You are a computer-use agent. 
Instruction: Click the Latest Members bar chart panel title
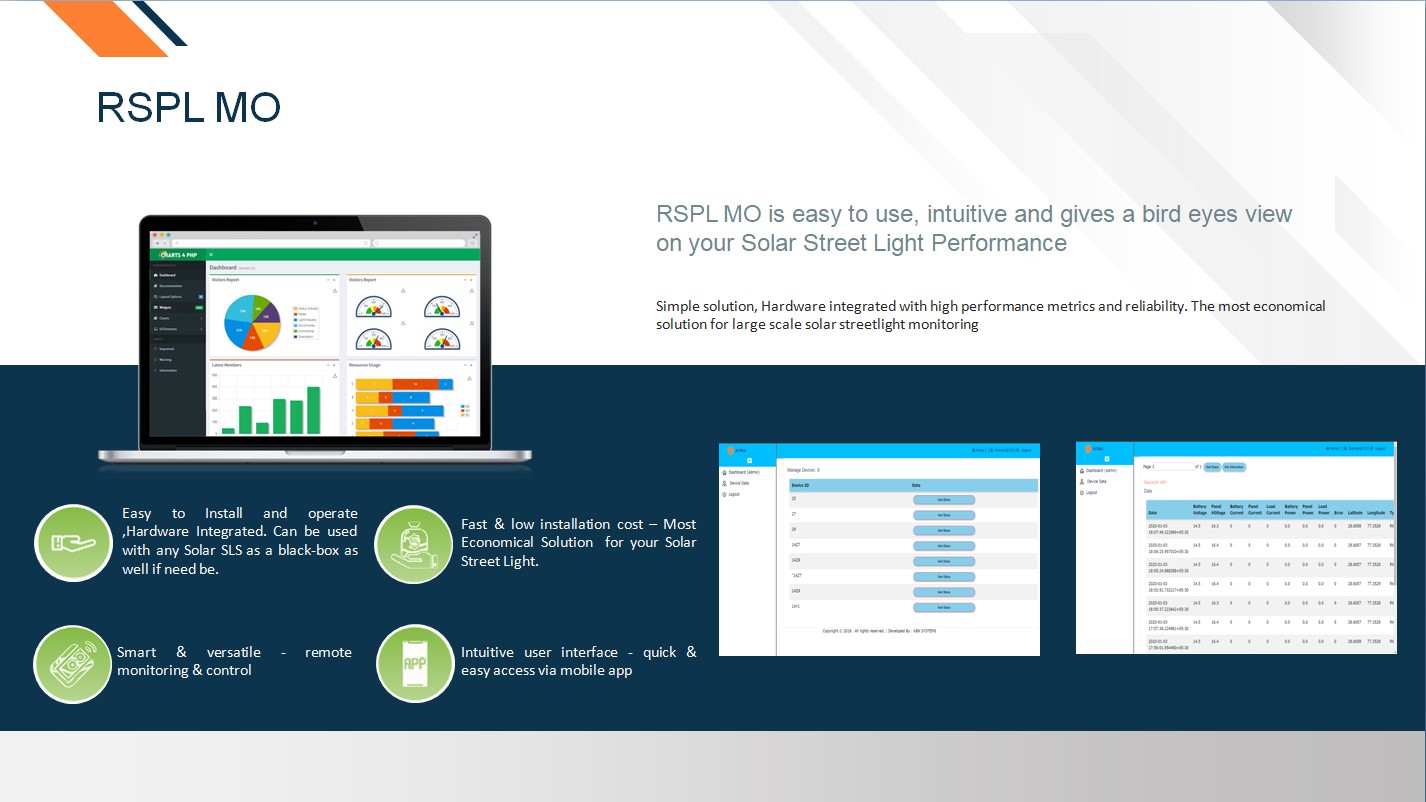[226, 365]
